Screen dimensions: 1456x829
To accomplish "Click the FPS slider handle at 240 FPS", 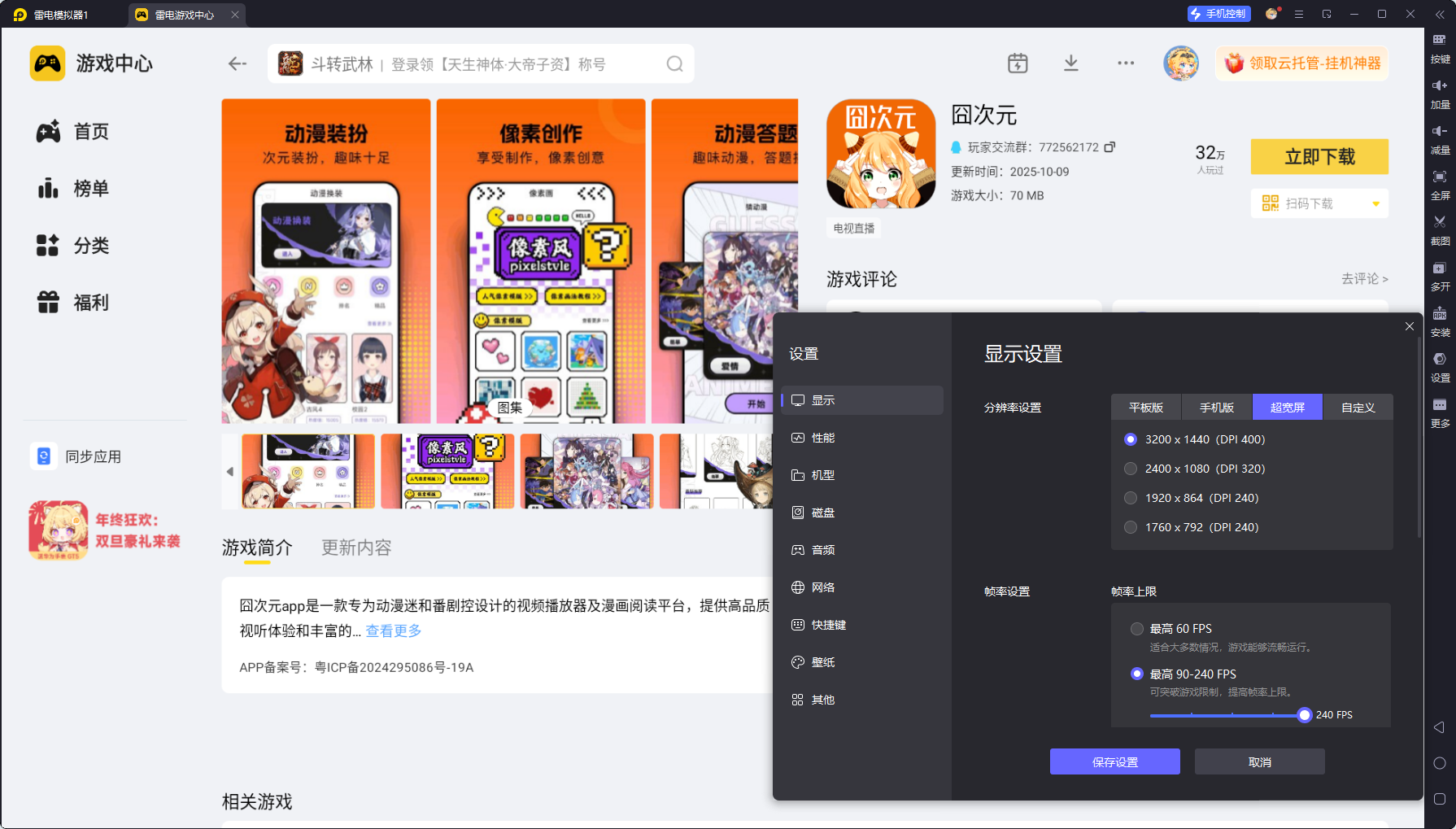I will coord(1305,715).
